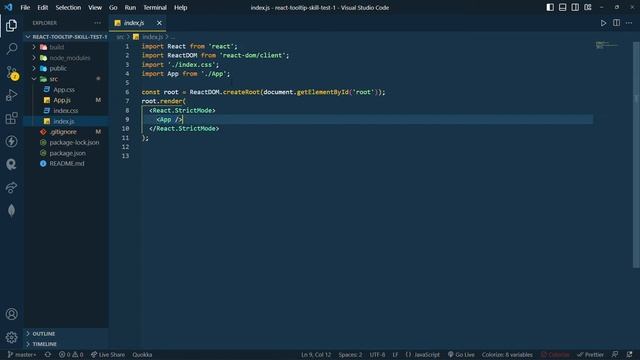Toggle Primary Side Bar layout icon
The height and width of the screenshot is (360, 640).
point(550,7)
